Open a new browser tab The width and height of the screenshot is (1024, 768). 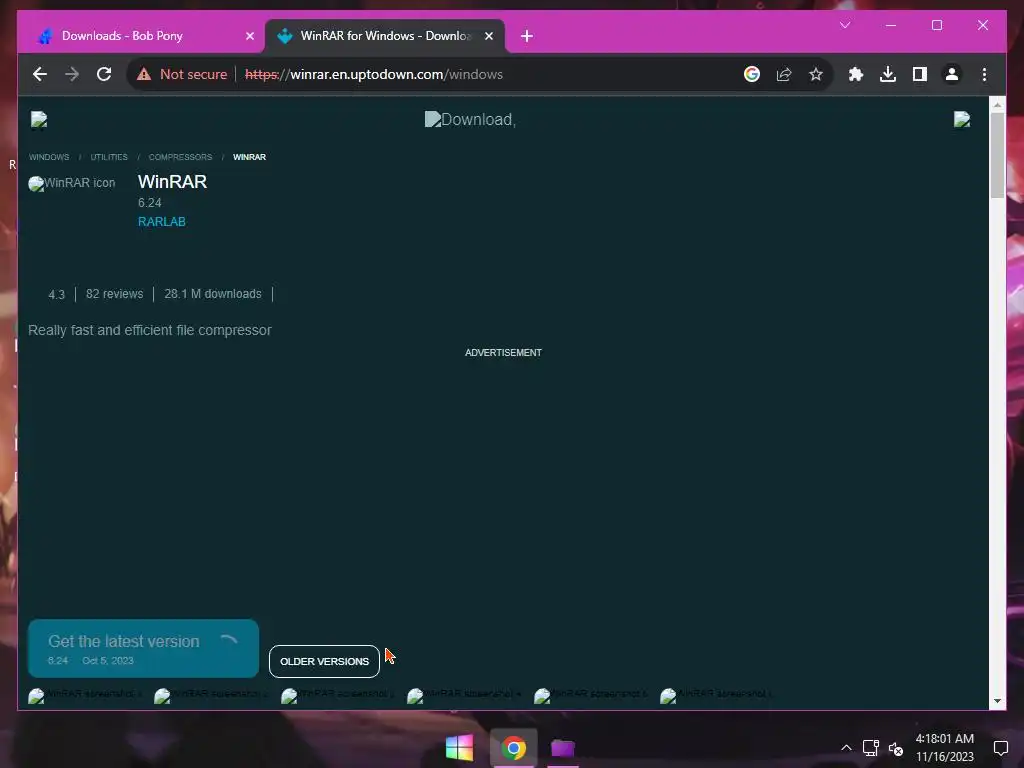coord(526,36)
